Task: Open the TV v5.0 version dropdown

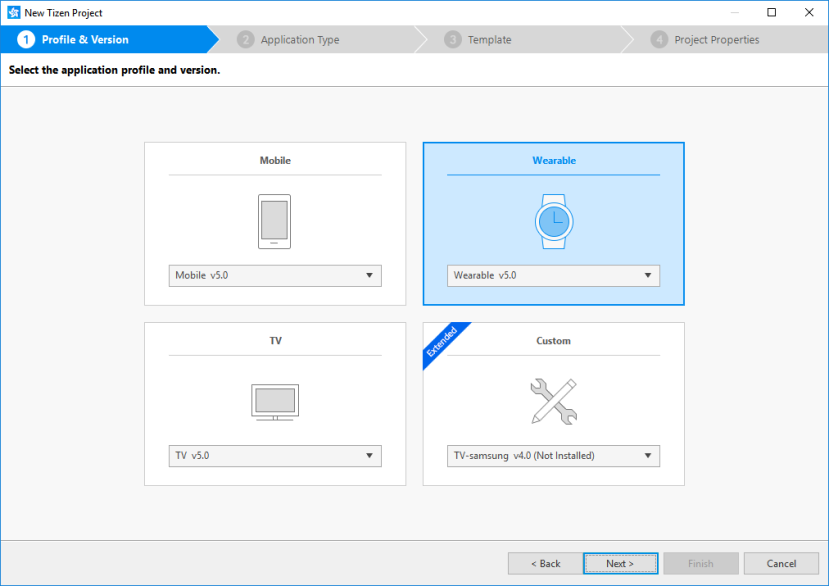Action: tap(274, 455)
